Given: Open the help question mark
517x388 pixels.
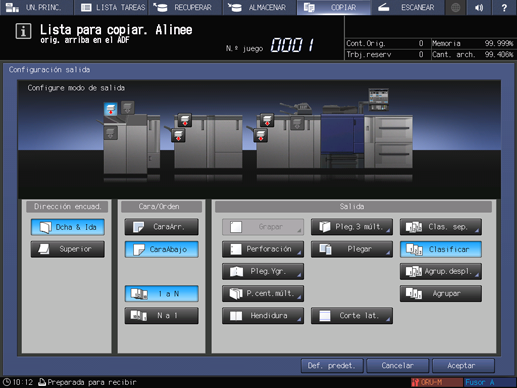Looking at the screenshot, I should pos(504,7).
